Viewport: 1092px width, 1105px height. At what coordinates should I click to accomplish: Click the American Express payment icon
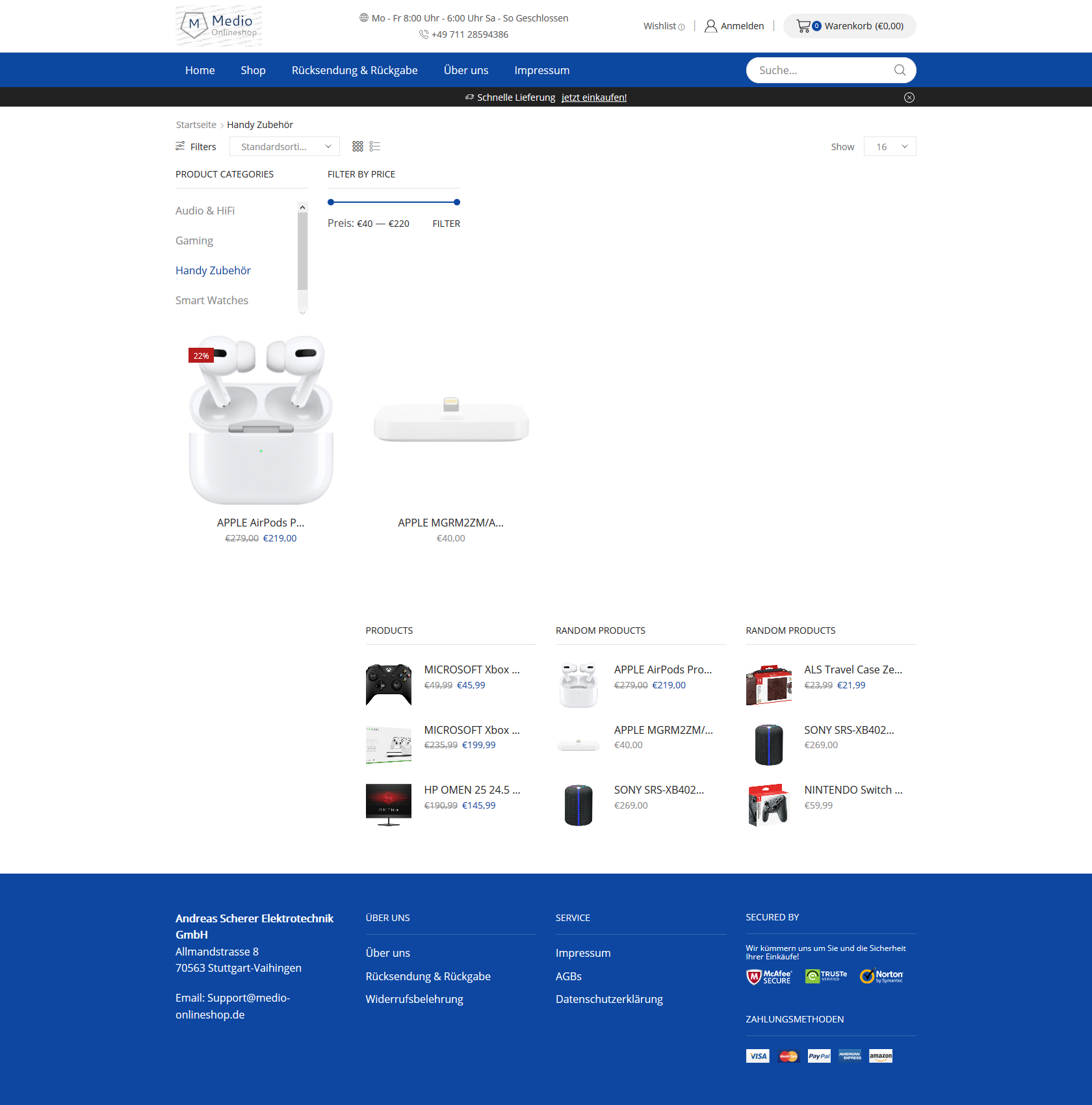click(850, 1056)
